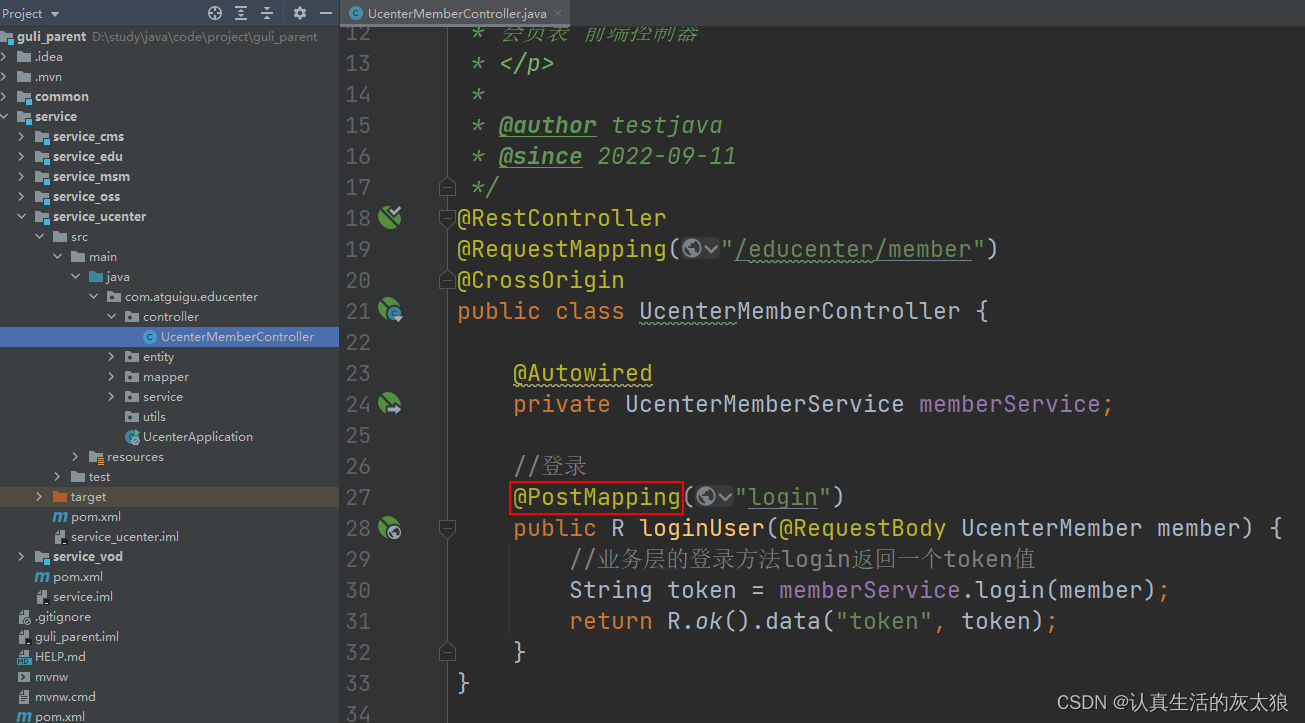
Task: Expand the service_vod module arrow
Action: click(x=22, y=557)
